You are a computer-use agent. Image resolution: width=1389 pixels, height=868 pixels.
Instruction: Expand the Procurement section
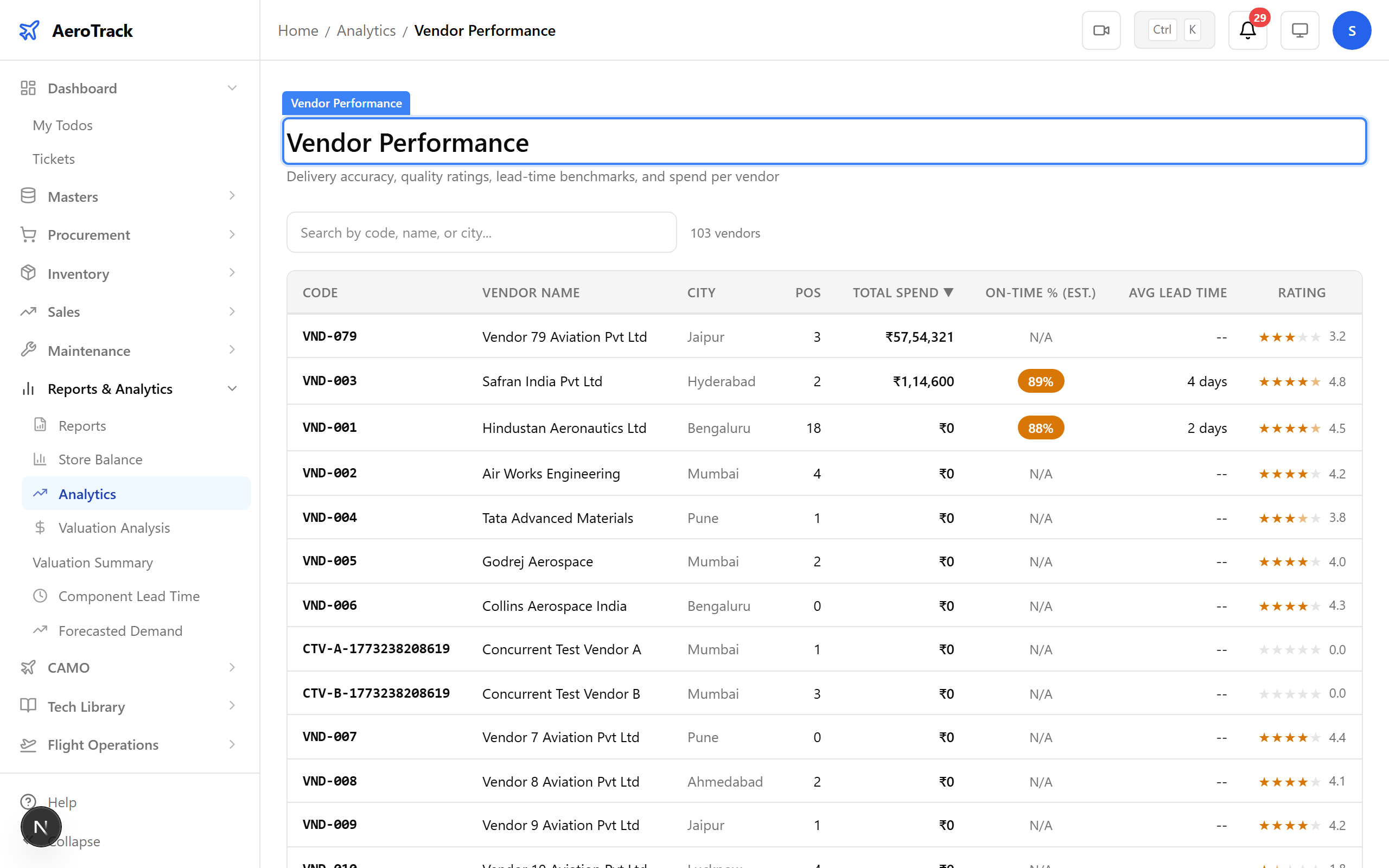click(232, 234)
